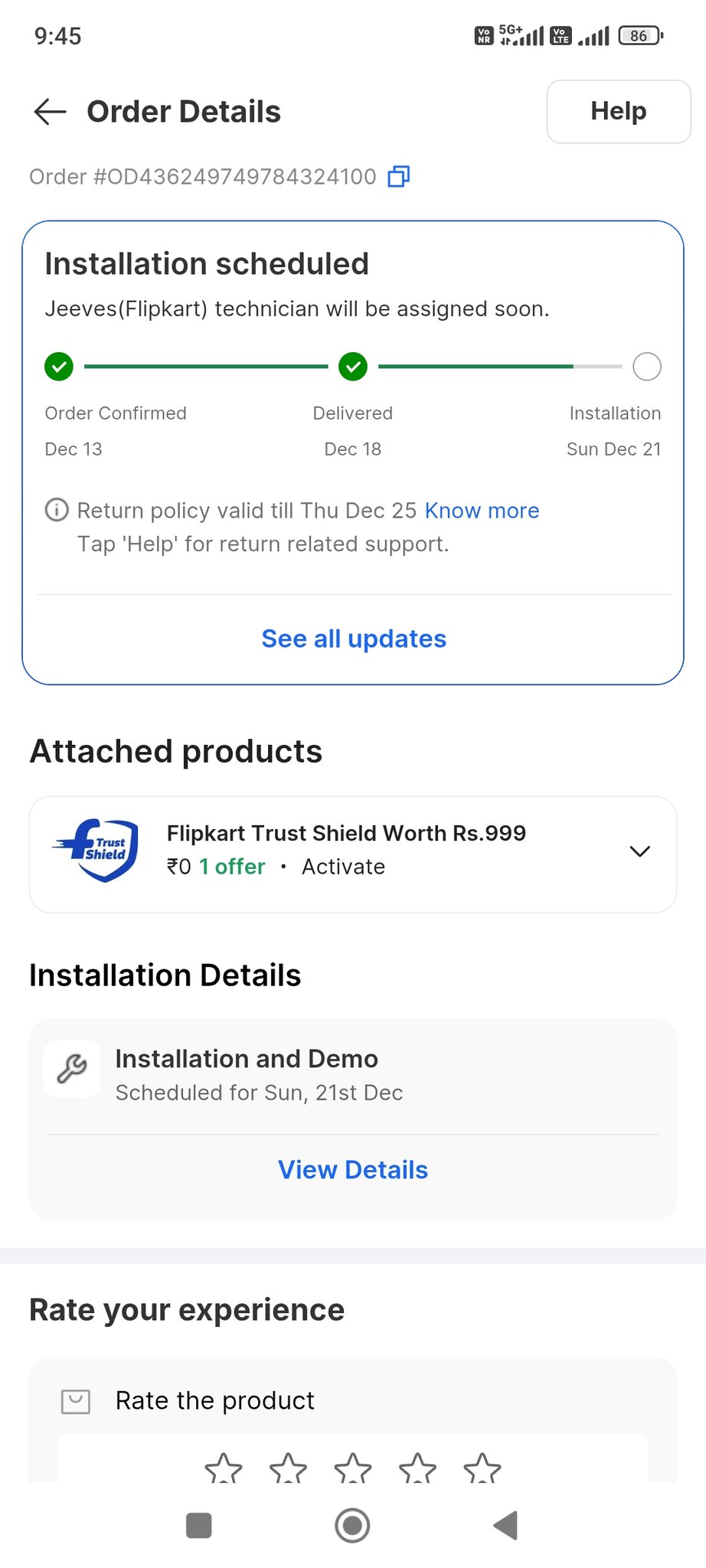This screenshot has height=1568, width=706.
Task: Rate the product one star
Action: coord(224,1468)
